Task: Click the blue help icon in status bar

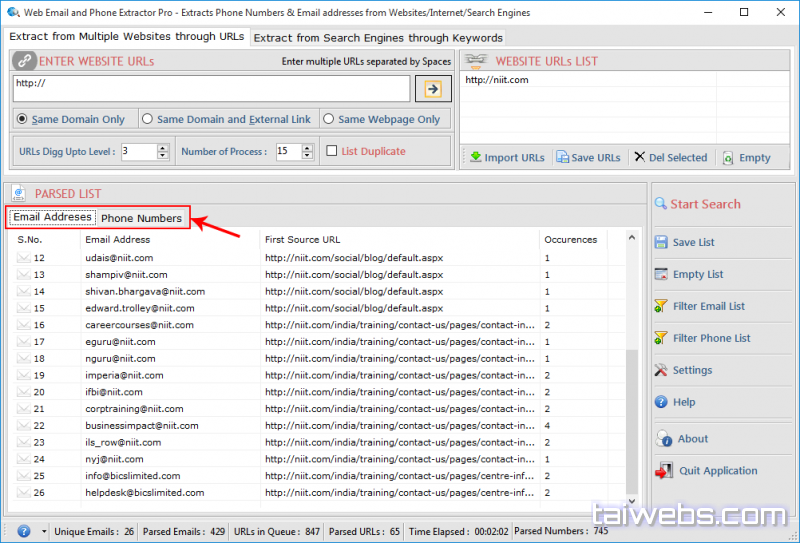Action: pos(24,531)
